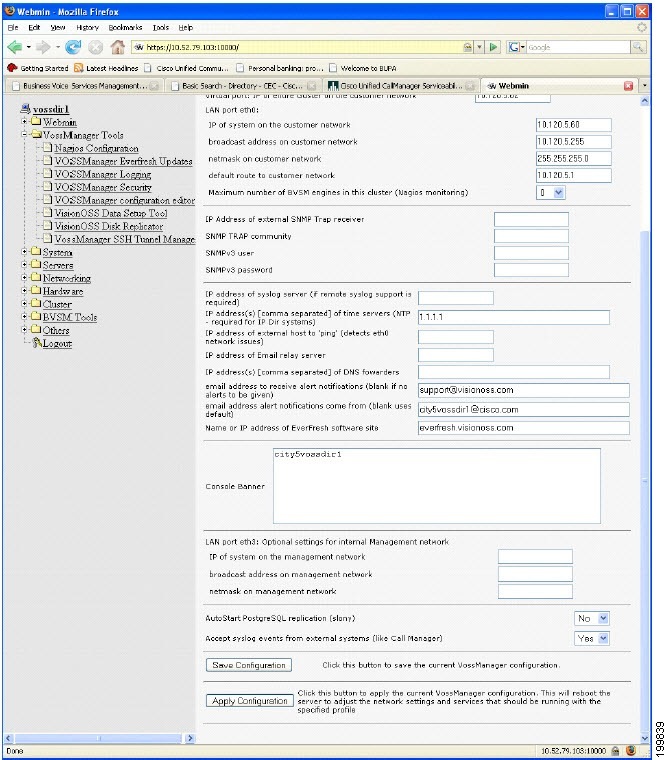Viewport: 667px width, 760px height.
Task: Switch to Basic Search Directory tab
Action: pyautogui.click(x=243, y=86)
